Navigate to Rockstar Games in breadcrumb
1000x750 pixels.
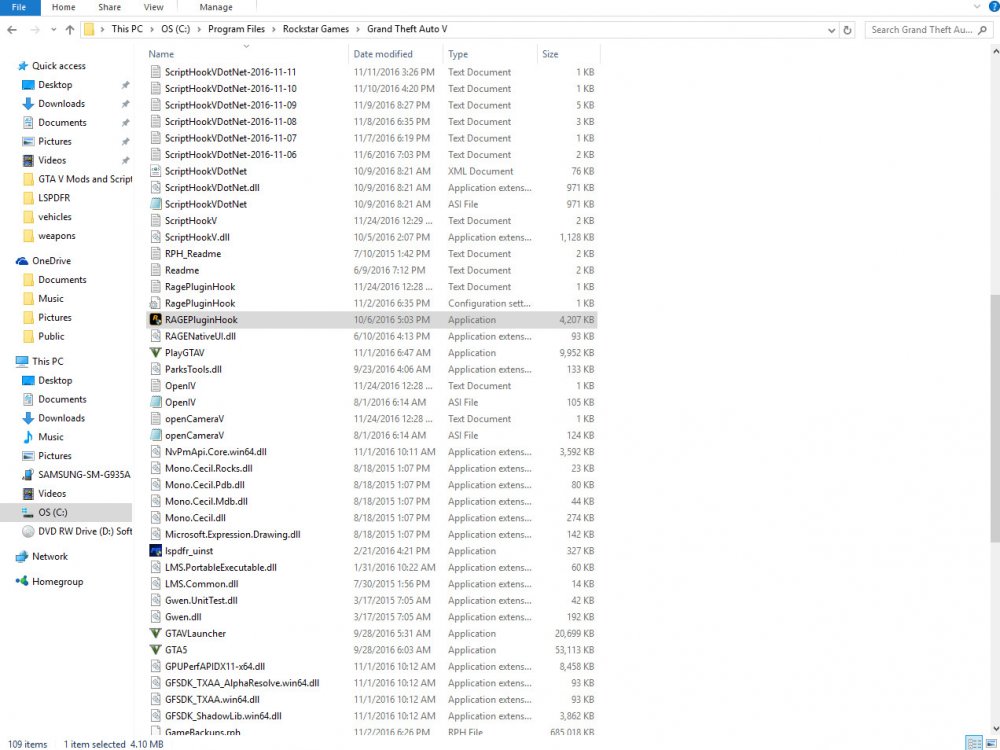click(x=316, y=29)
